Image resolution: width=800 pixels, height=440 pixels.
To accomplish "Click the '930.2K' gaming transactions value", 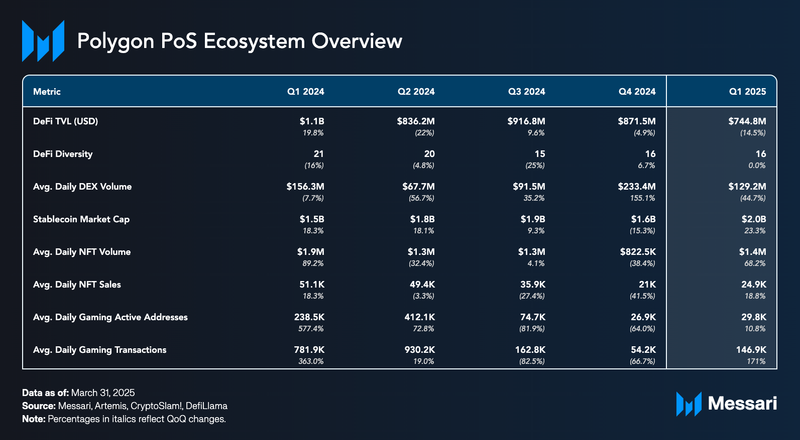I will point(419,350).
